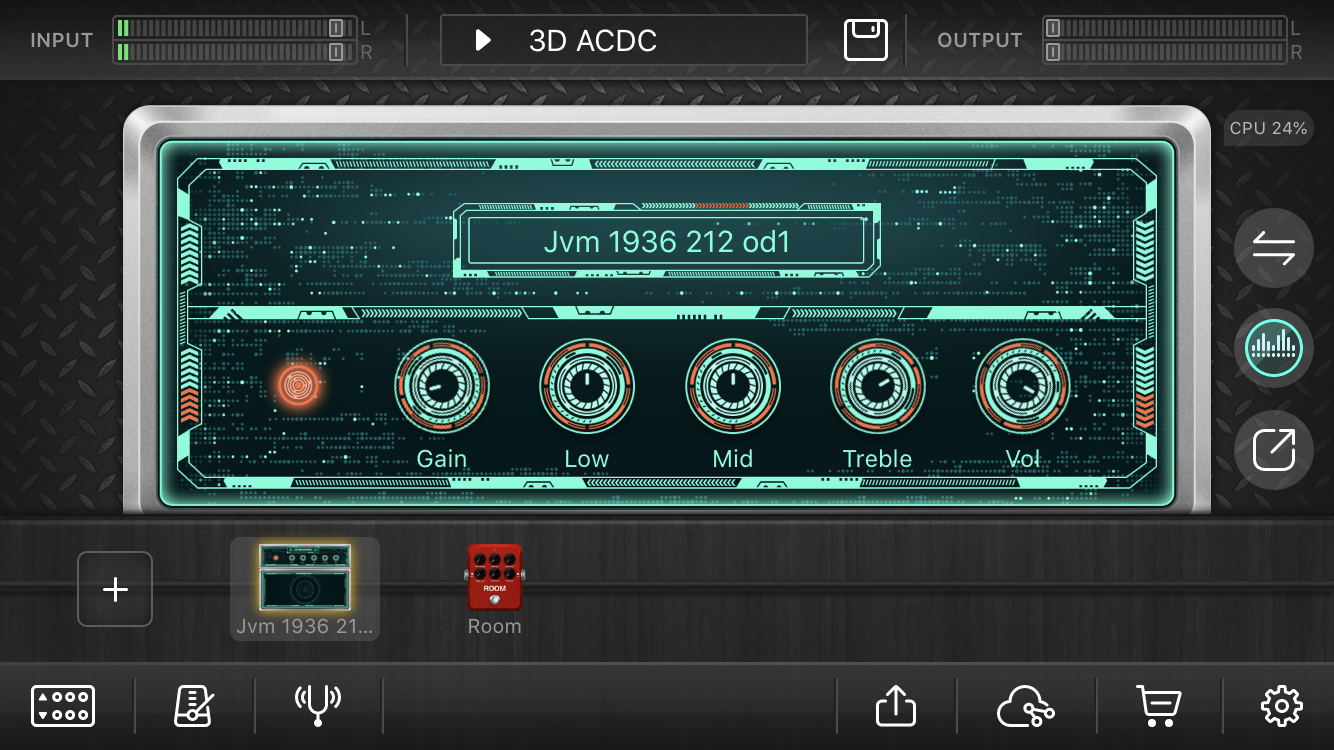Open the 3D ACDC preset selector
Image resolution: width=1334 pixels, height=750 pixels.
click(624, 40)
